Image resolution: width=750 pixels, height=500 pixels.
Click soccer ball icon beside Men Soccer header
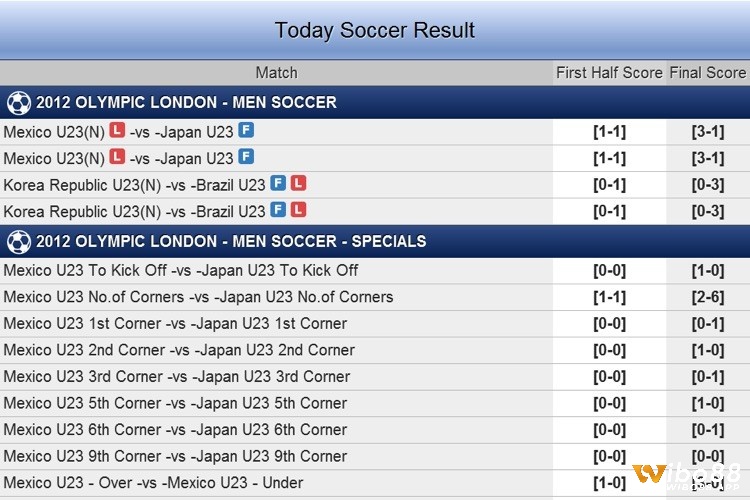[19, 103]
